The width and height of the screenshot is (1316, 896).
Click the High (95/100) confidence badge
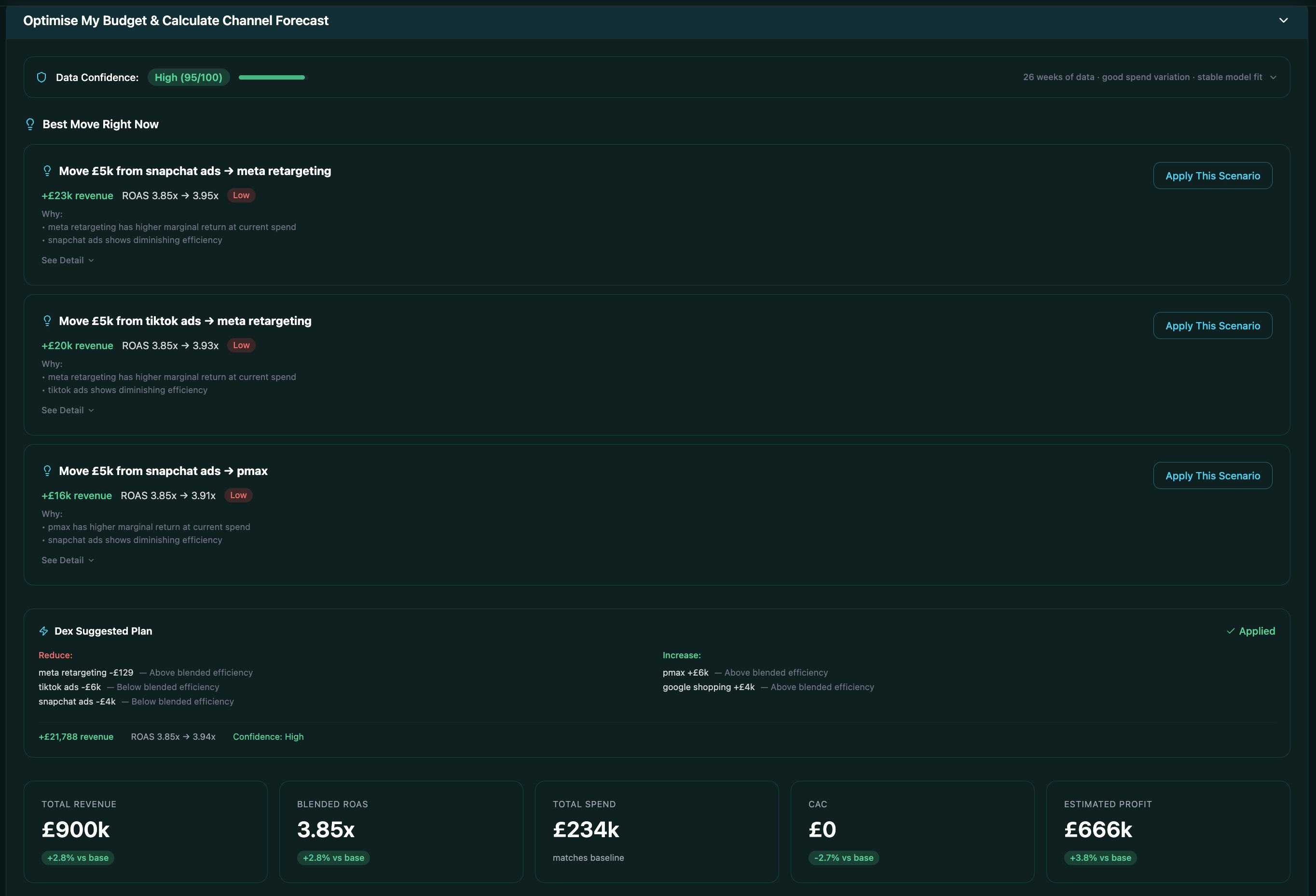189,77
